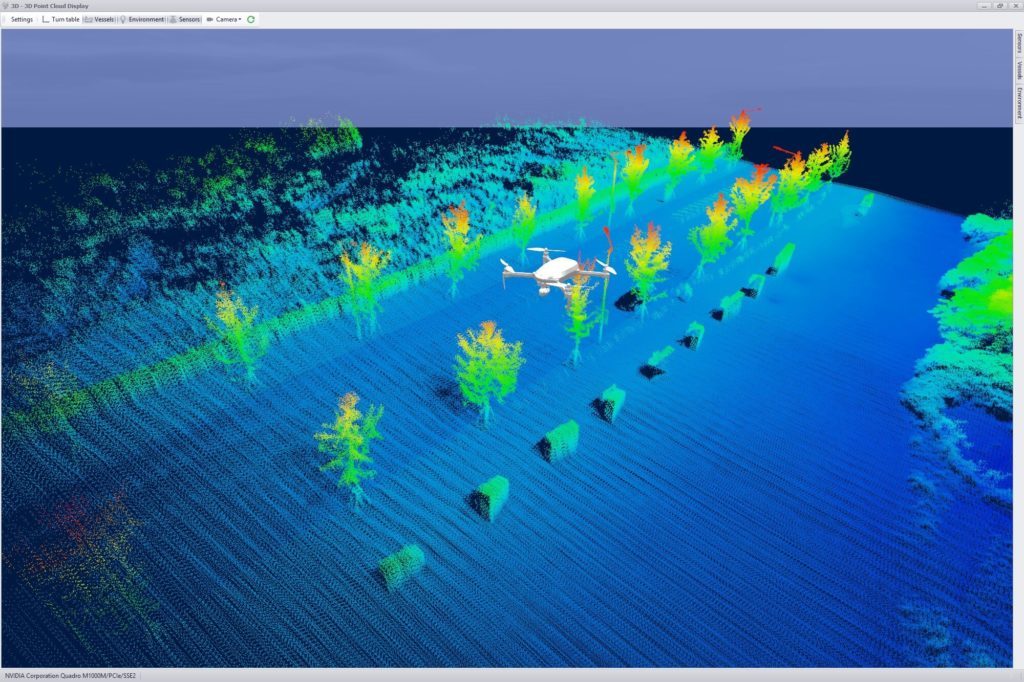1024x682 pixels.
Task: Click the Turn table axis icon
Action: (x=46, y=19)
